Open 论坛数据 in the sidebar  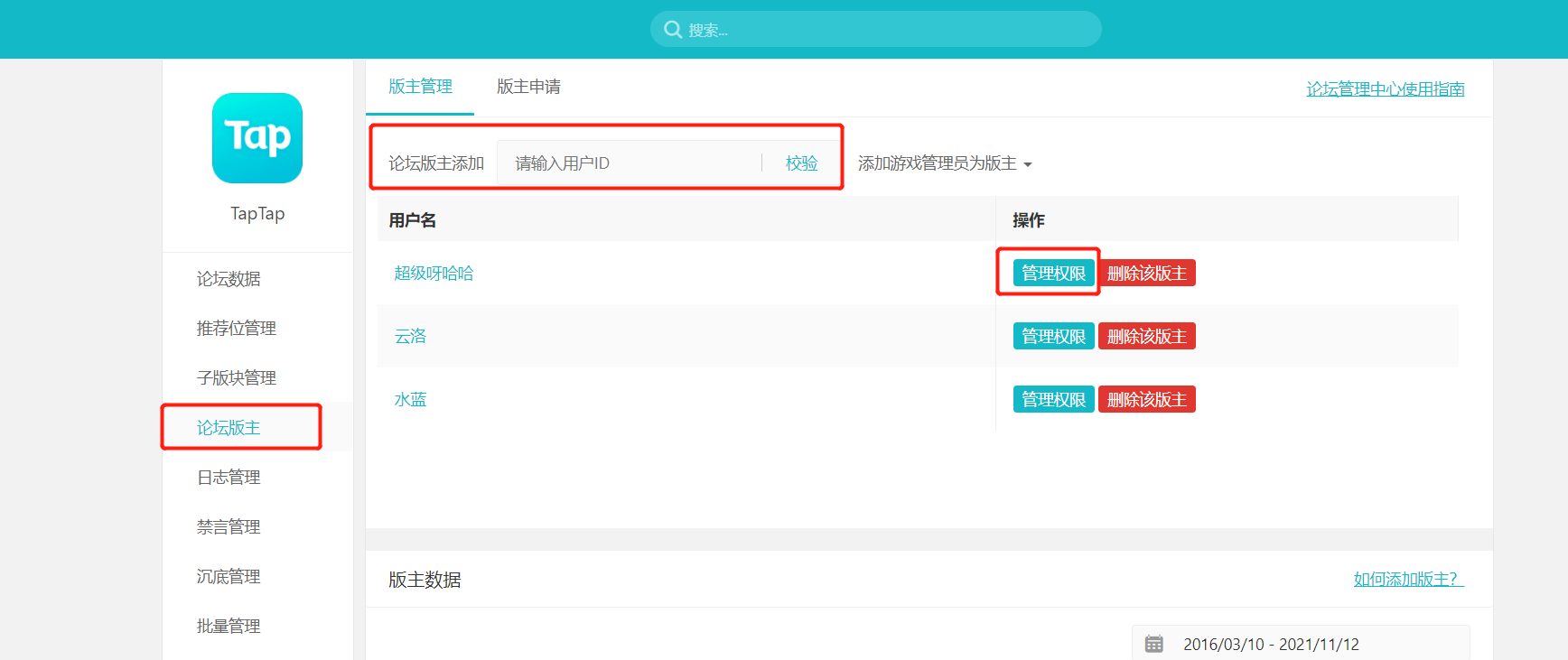(x=229, y=279)
